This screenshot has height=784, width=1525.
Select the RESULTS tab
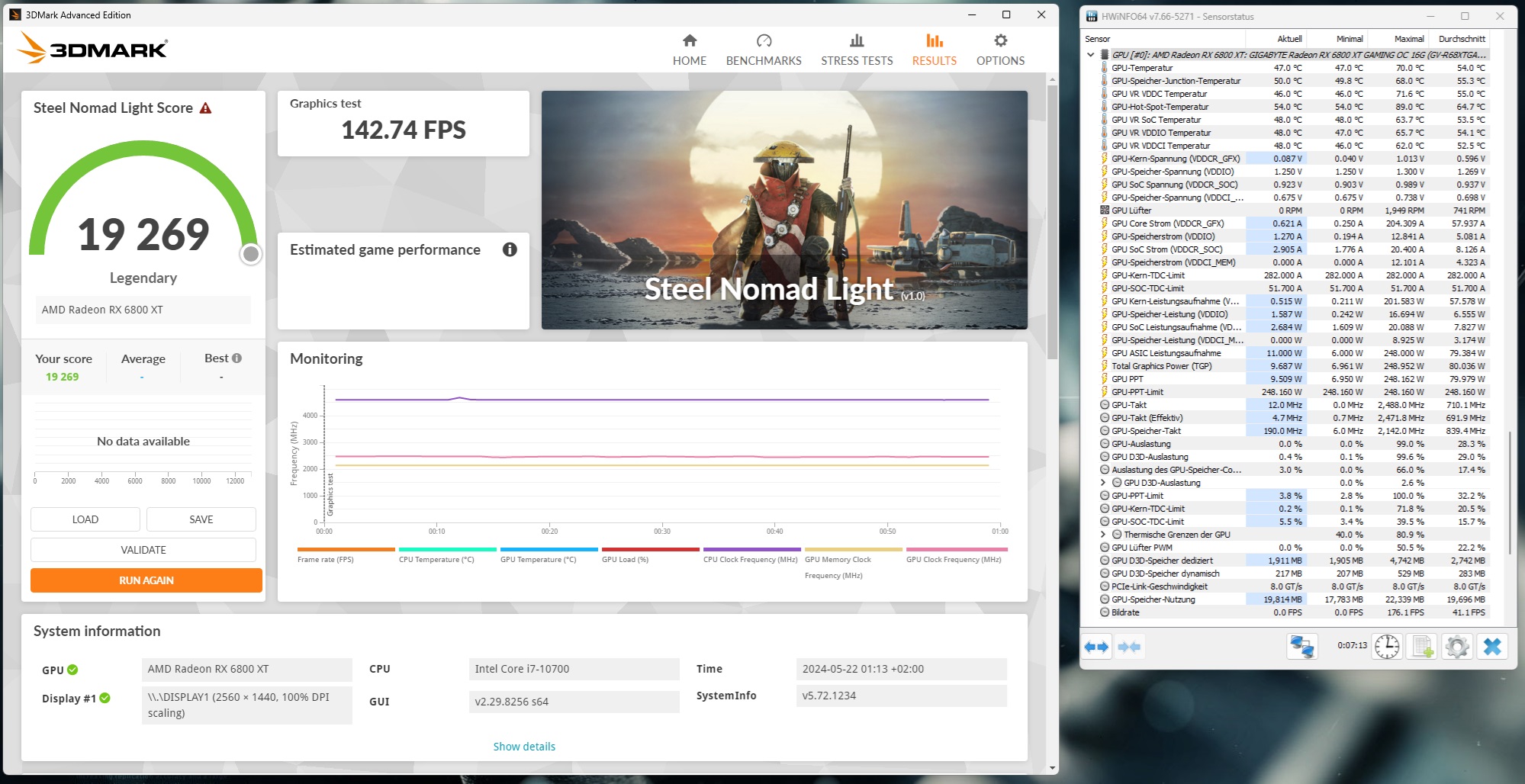(934, 50)
